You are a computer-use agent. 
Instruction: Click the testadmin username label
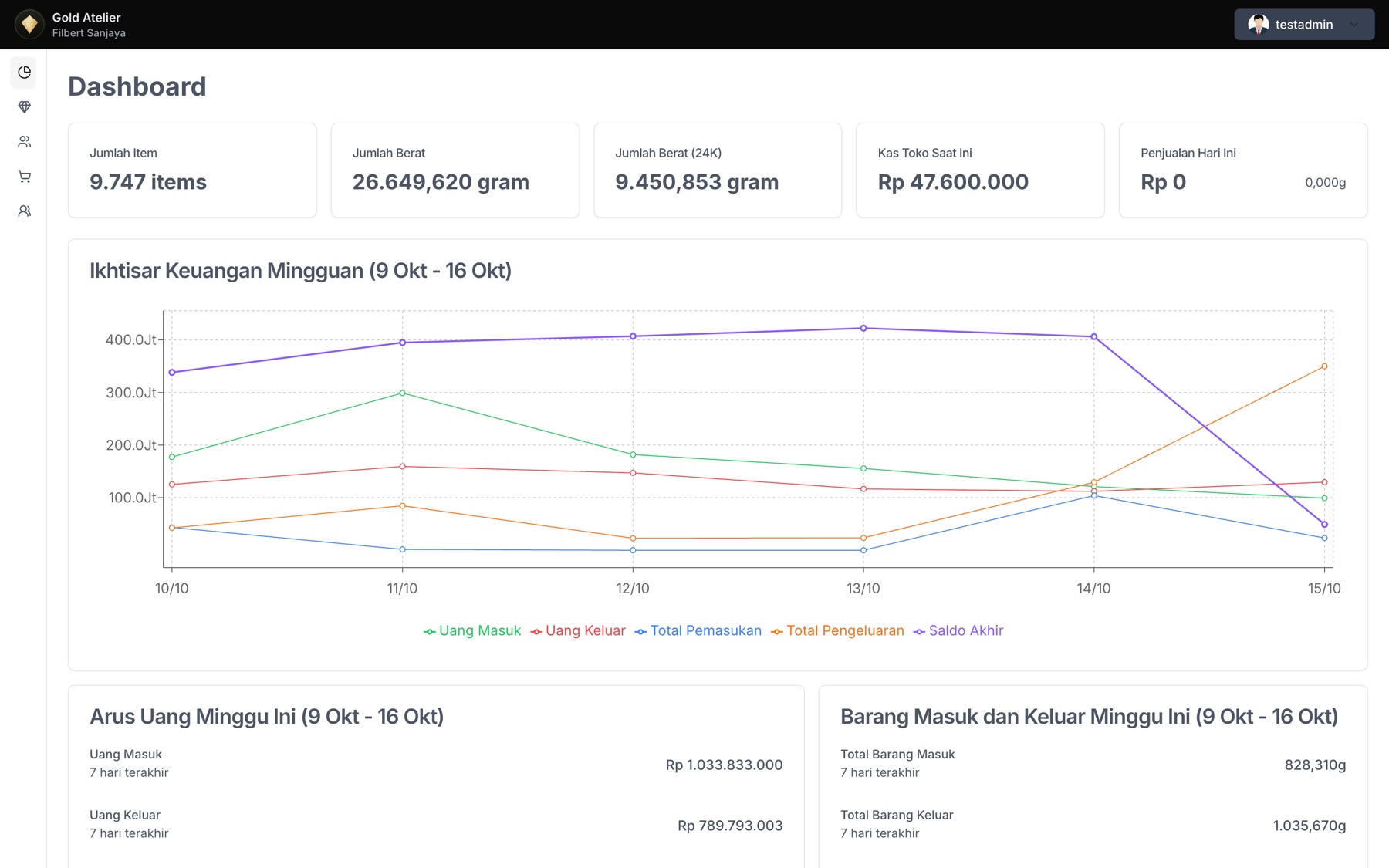tap(1304, 25)
